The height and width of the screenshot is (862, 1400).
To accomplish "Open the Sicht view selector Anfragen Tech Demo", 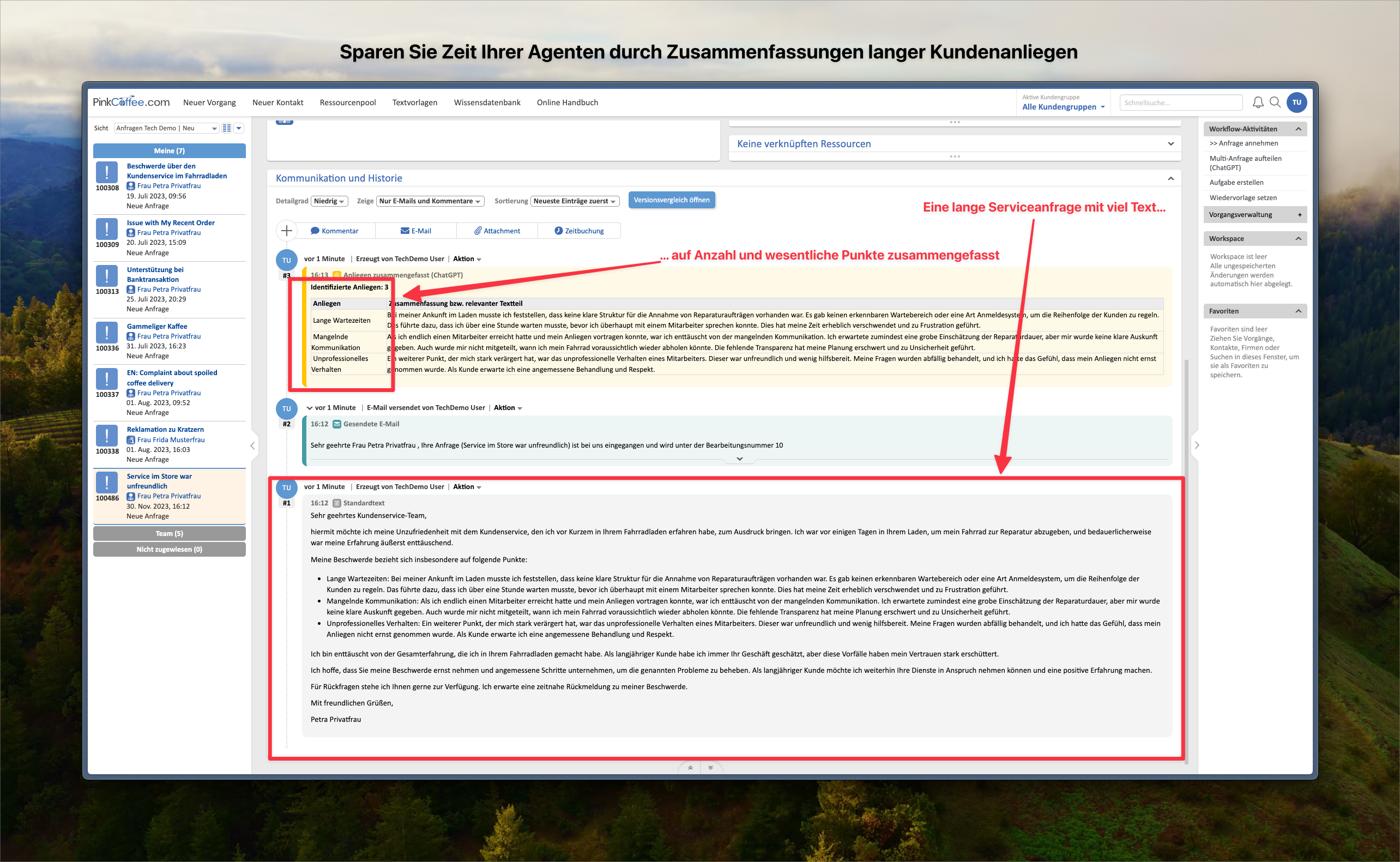I will 164,128.
